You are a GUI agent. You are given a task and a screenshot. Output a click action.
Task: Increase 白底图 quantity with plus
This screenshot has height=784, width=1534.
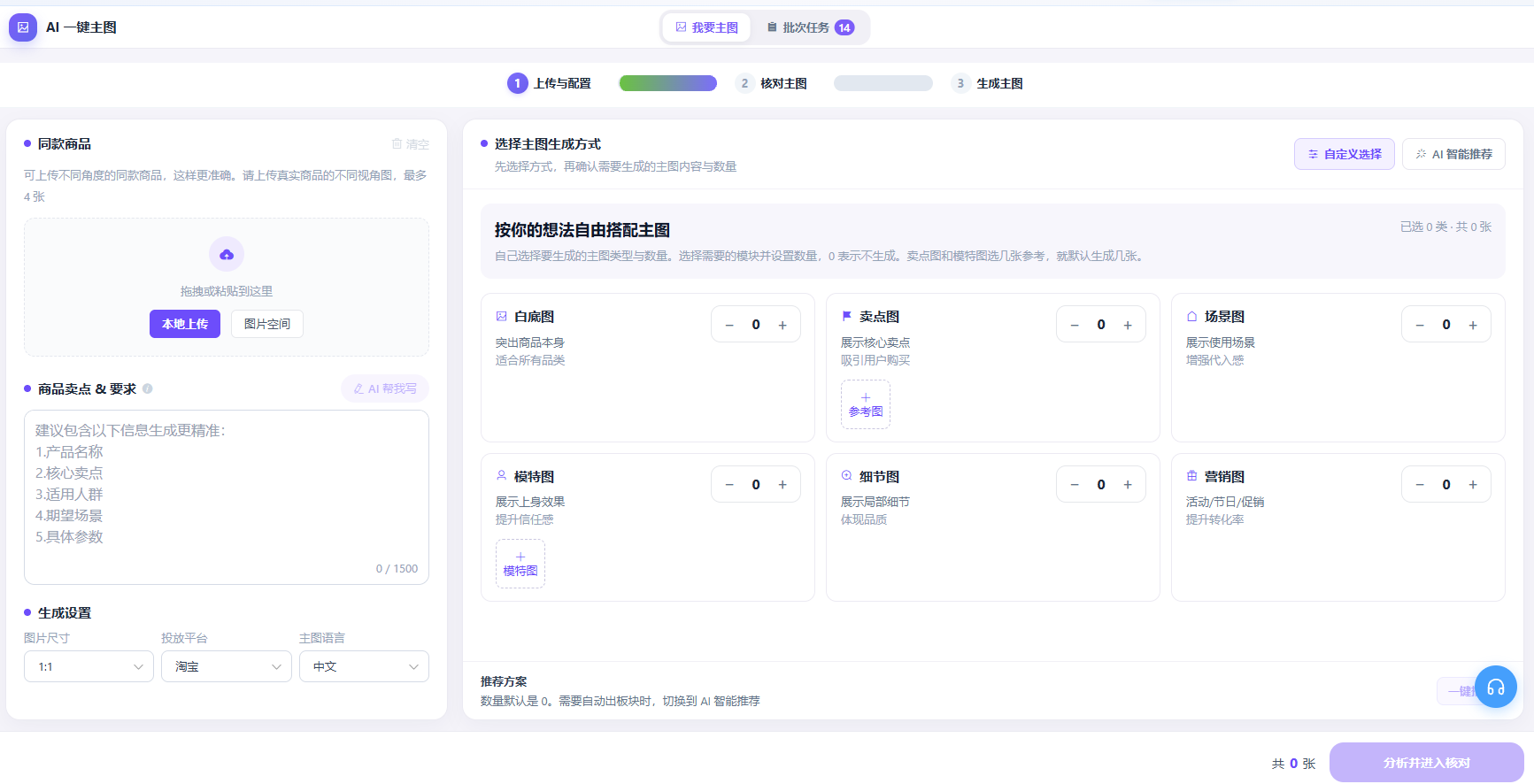782,325
